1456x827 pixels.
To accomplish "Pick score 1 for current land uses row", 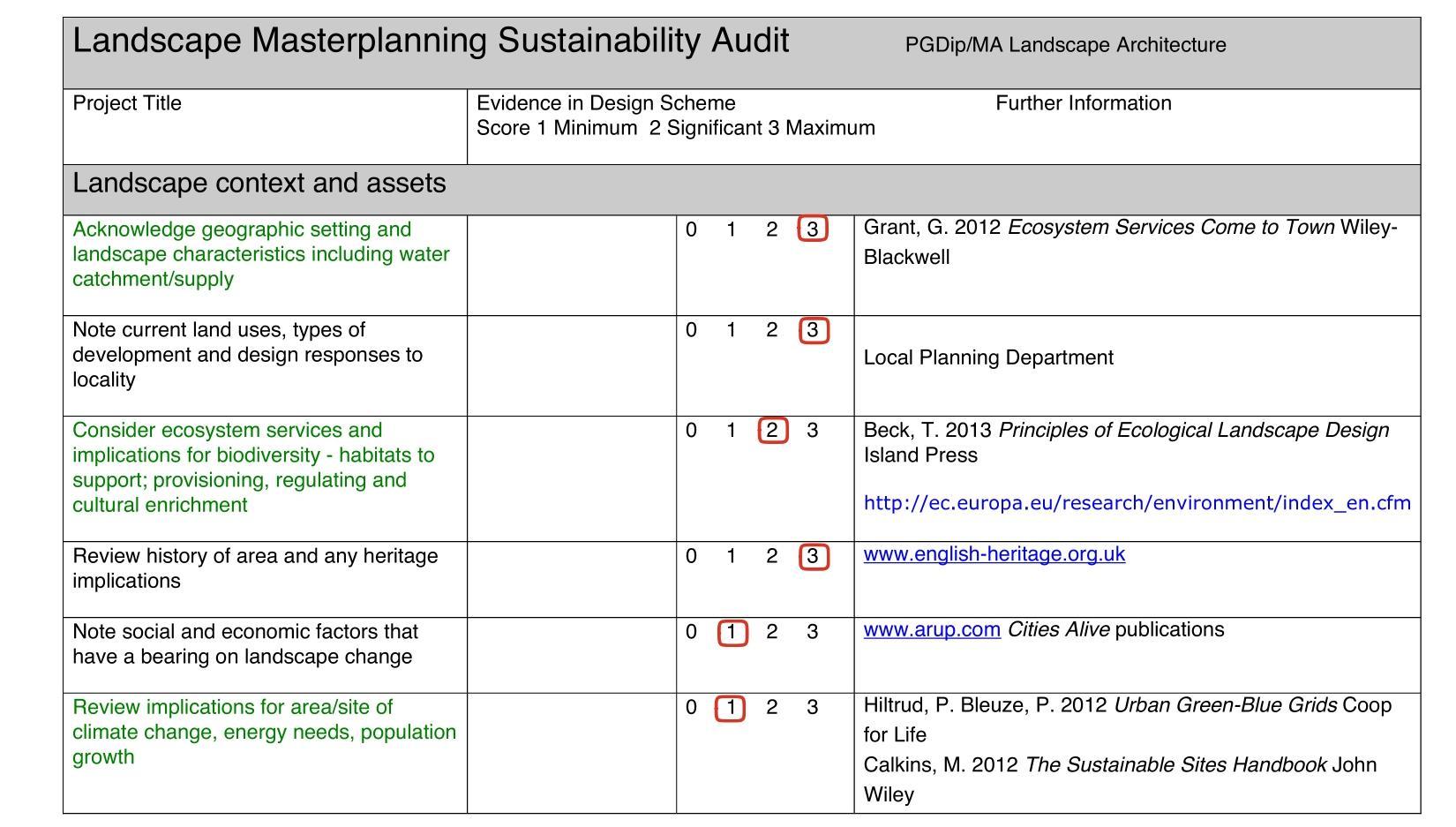I will [731, 330].
